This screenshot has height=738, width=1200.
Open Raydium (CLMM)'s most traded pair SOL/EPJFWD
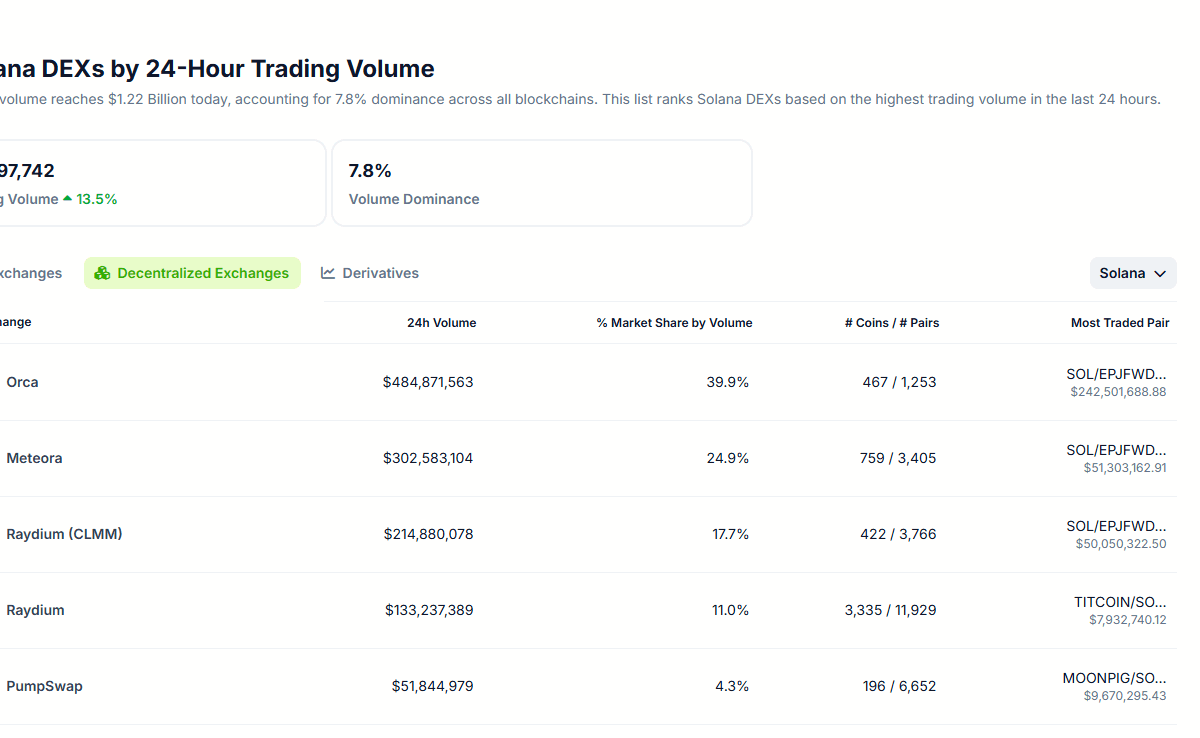pos(1116,526)
